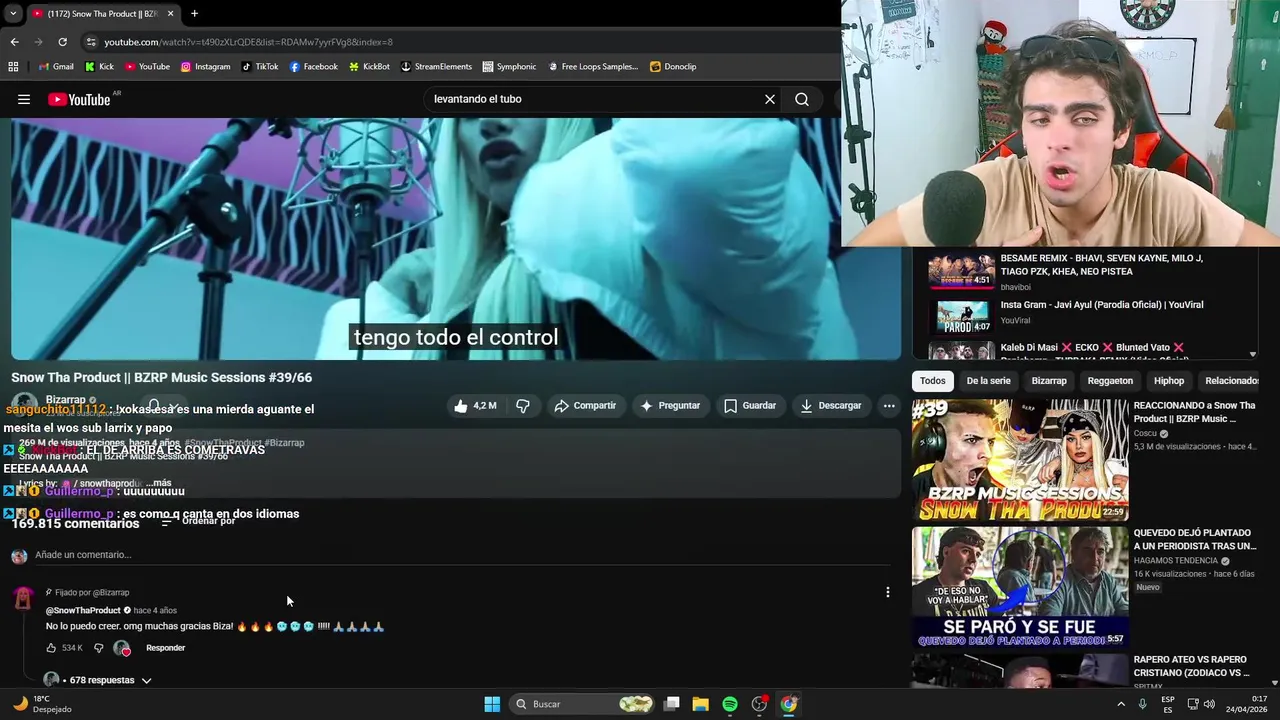Open more video actions (three dots)
1280x720 pixels.
(889, 406)
